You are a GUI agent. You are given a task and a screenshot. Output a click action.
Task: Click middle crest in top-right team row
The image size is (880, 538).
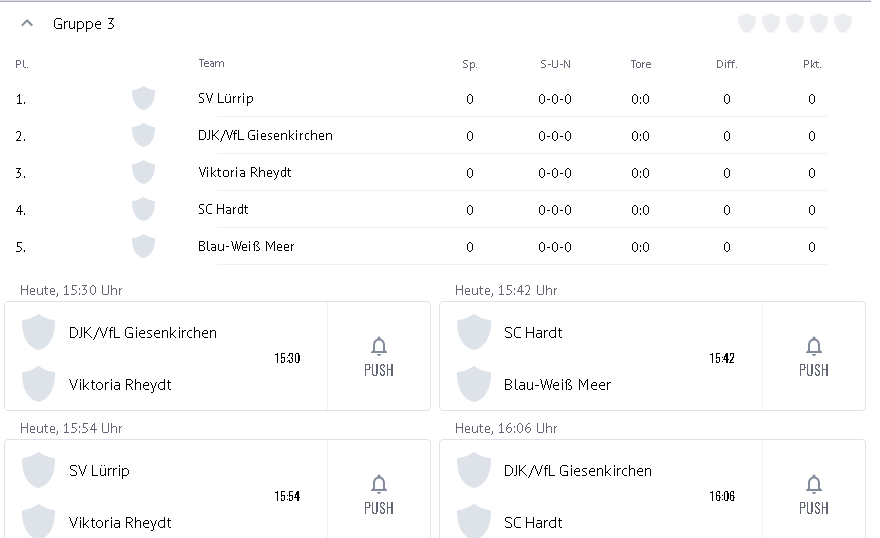pos(795,23)
